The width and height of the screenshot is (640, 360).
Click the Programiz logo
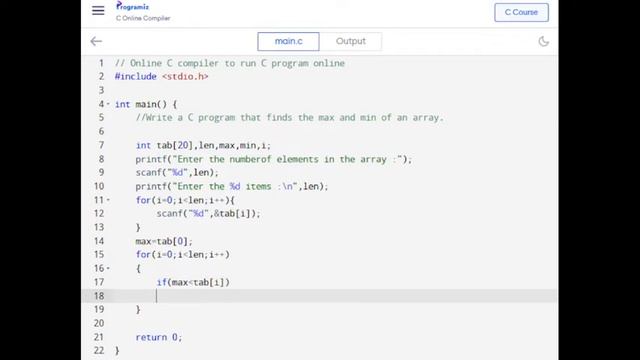tap(133, 6)
